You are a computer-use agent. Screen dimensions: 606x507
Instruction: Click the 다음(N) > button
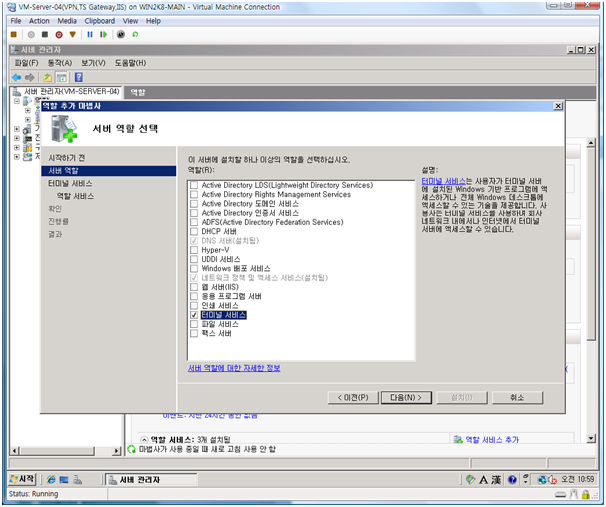[x=406, y=398]
